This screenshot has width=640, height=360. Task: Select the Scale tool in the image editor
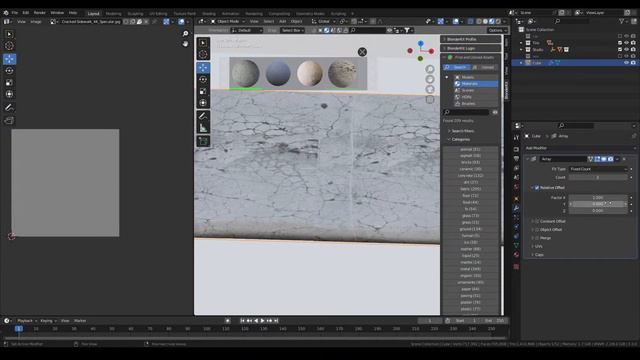[9, 82]
